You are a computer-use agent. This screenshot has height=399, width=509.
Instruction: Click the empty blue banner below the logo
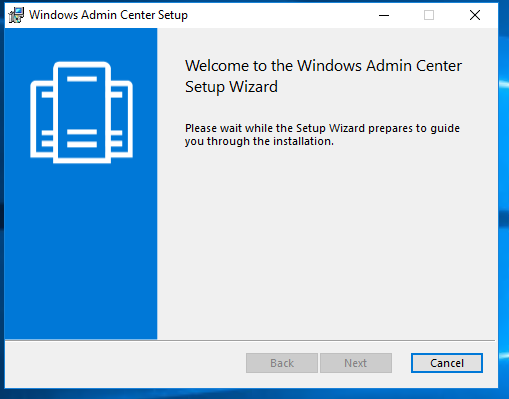[81, 250]
